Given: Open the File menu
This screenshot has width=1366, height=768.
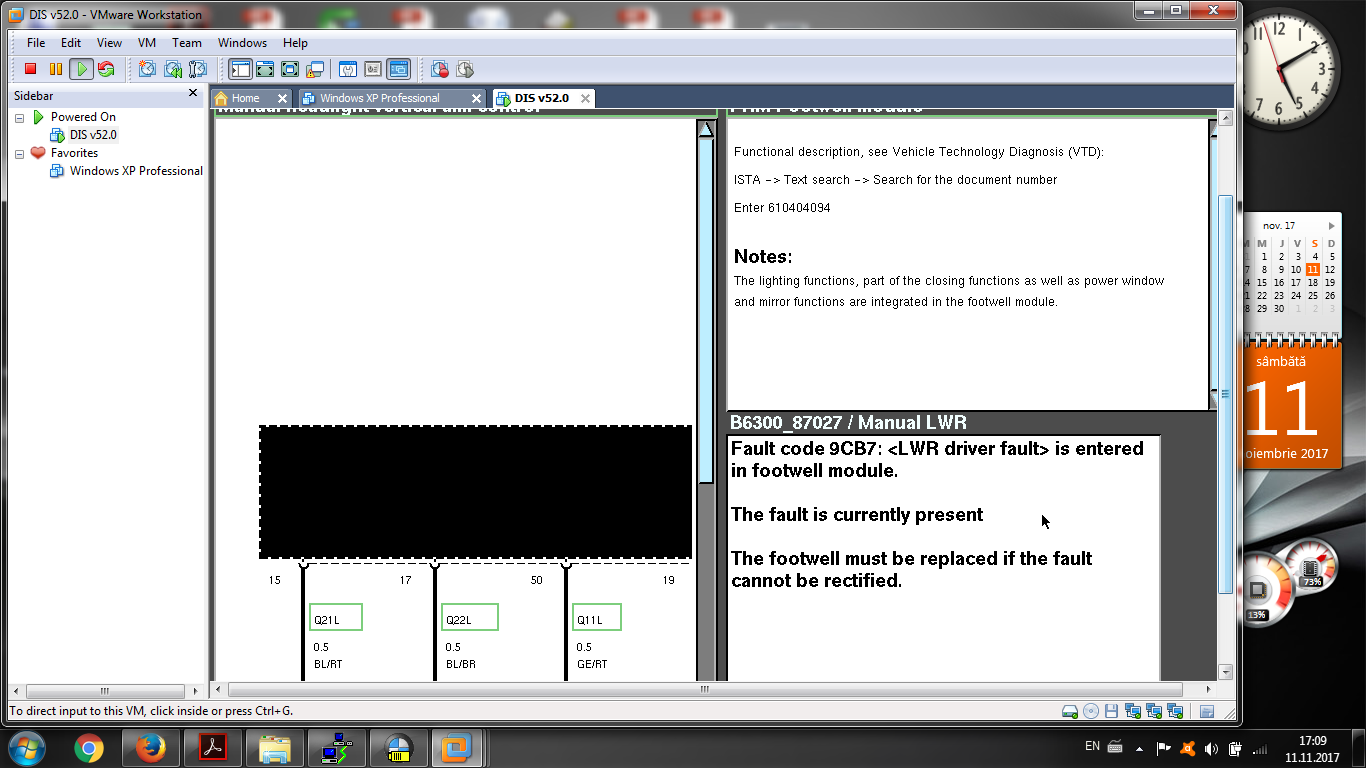Looking at the screenshot, I should point(36,43).
